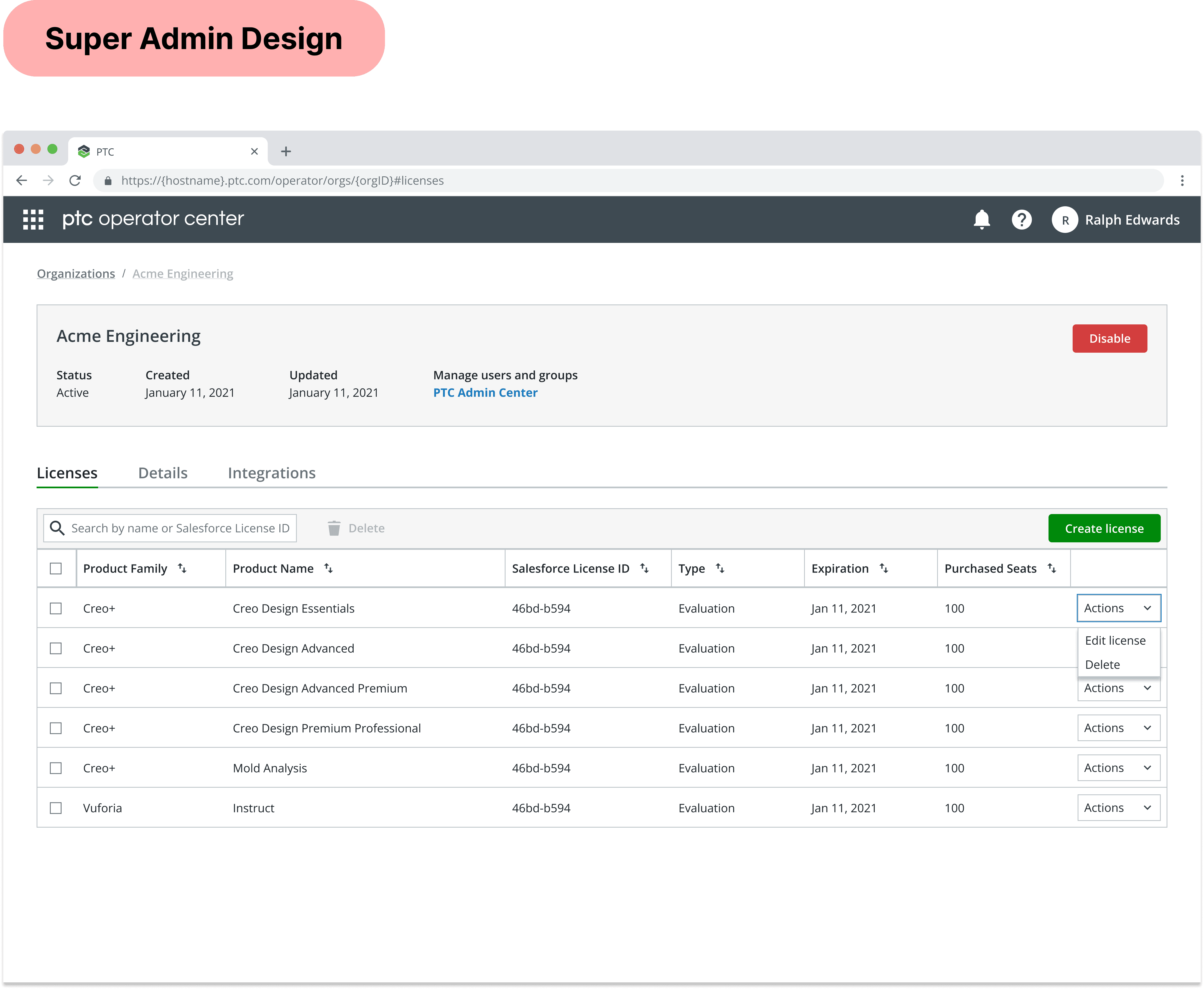Check the Creo Design Essentials row checkbox
The height and width of the screenshot is (989, 1204).
[56, 608]
